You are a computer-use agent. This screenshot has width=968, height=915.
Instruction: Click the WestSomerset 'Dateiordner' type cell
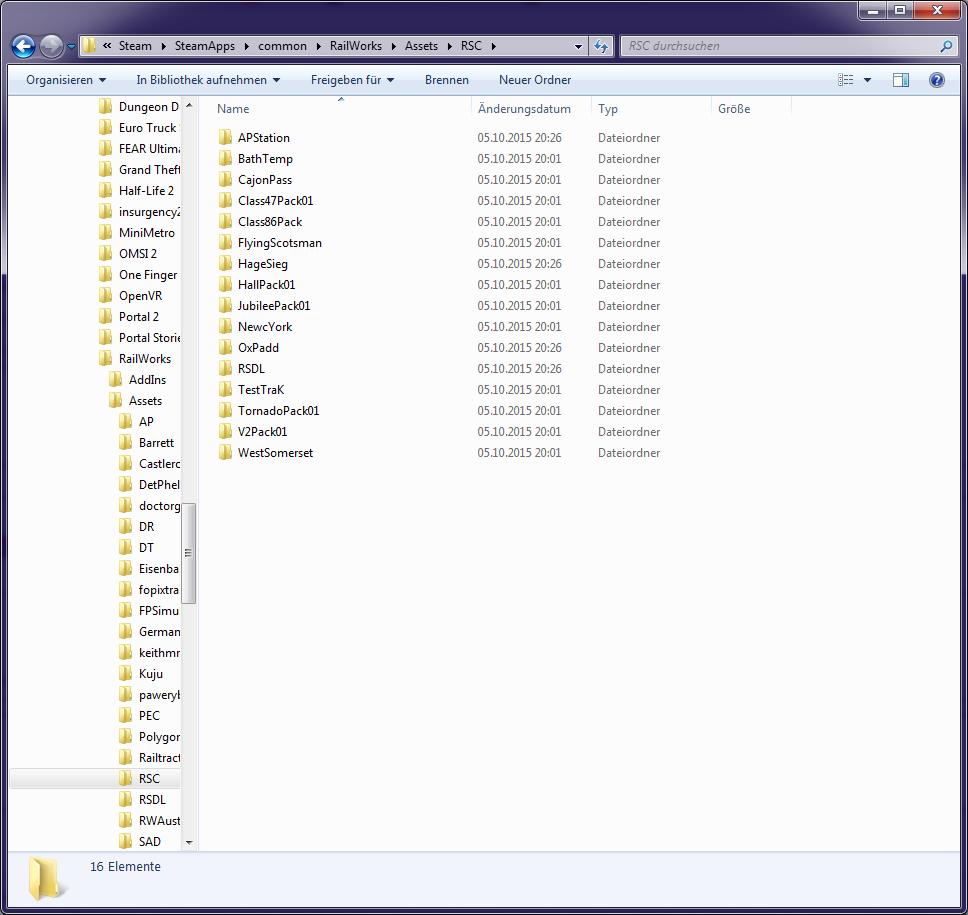point(628,453)
